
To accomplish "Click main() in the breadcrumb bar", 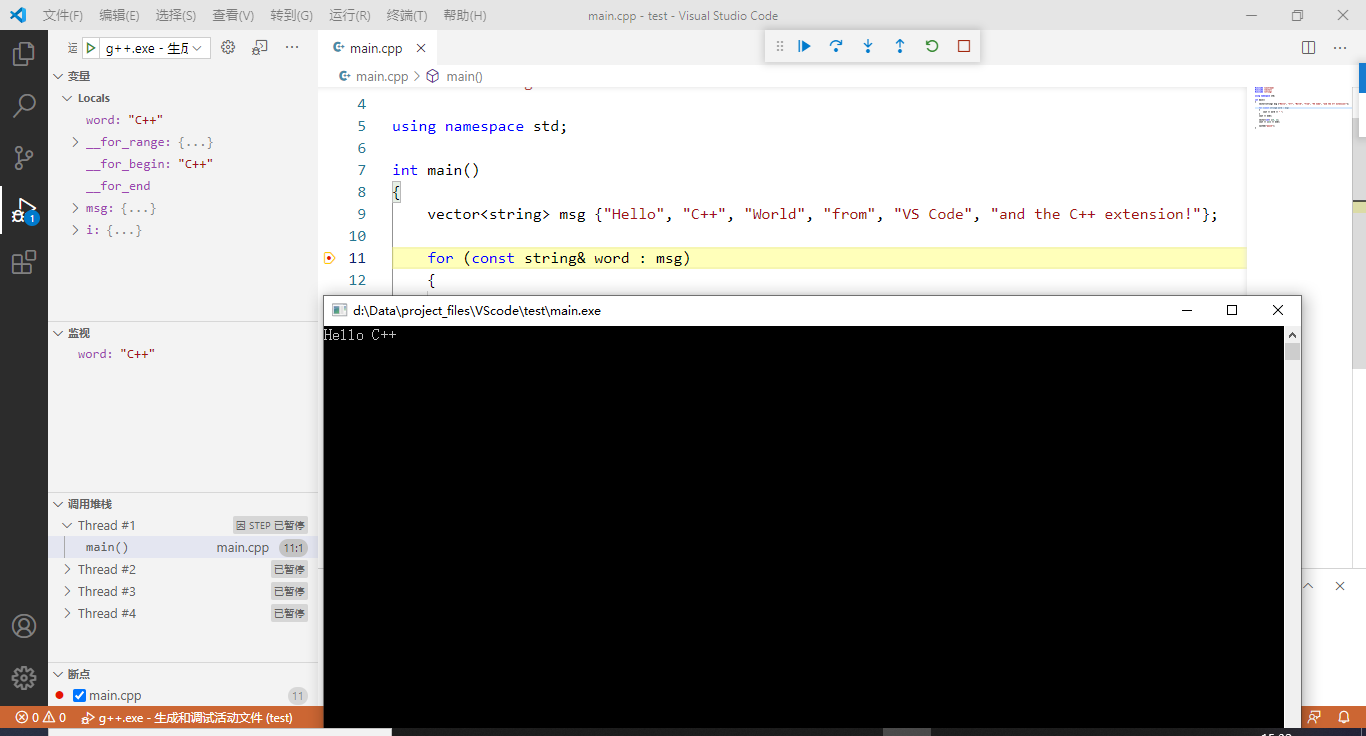I will click(466, 75).
